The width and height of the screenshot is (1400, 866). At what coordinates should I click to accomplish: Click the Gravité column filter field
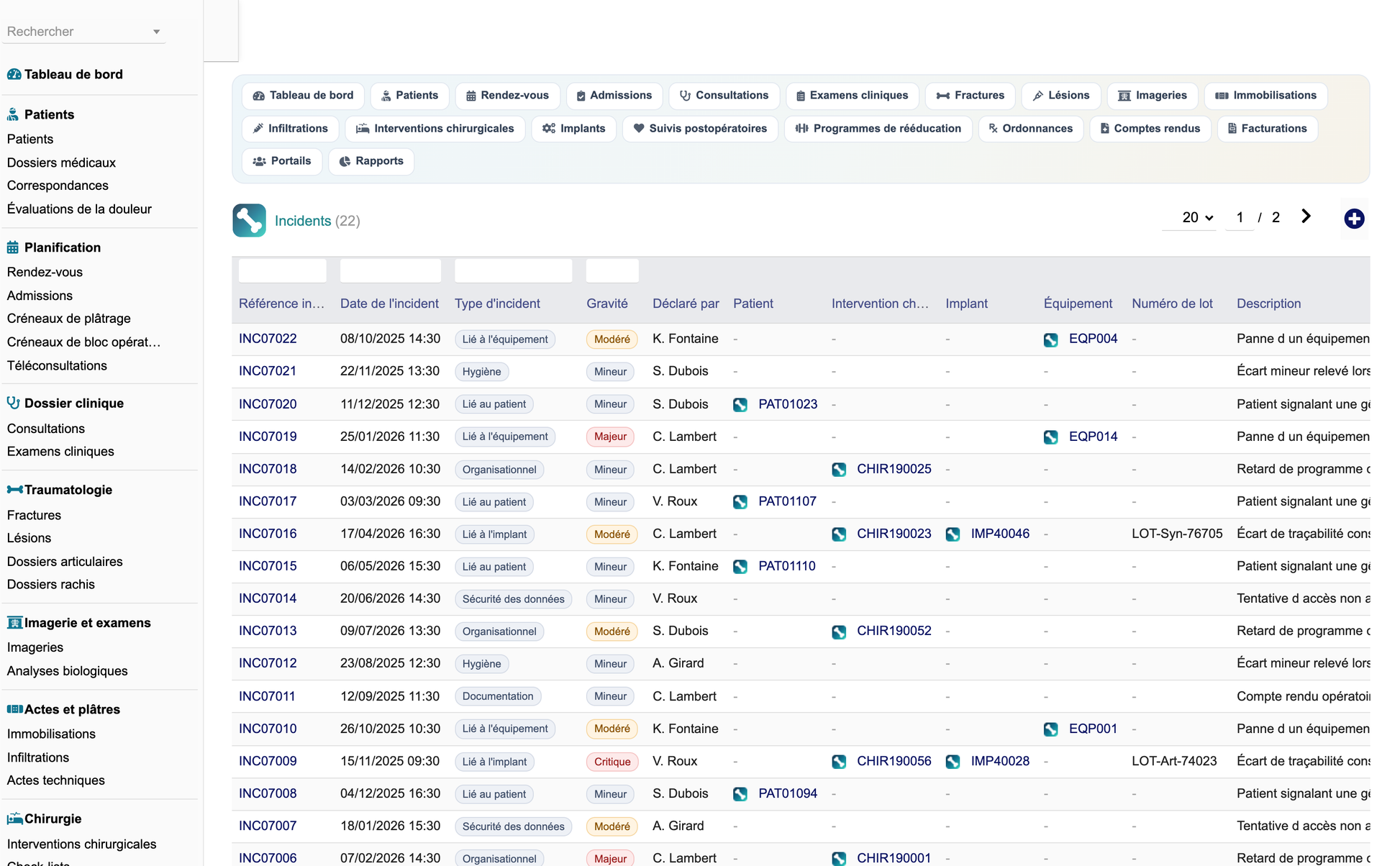click(x=612, y=270)
